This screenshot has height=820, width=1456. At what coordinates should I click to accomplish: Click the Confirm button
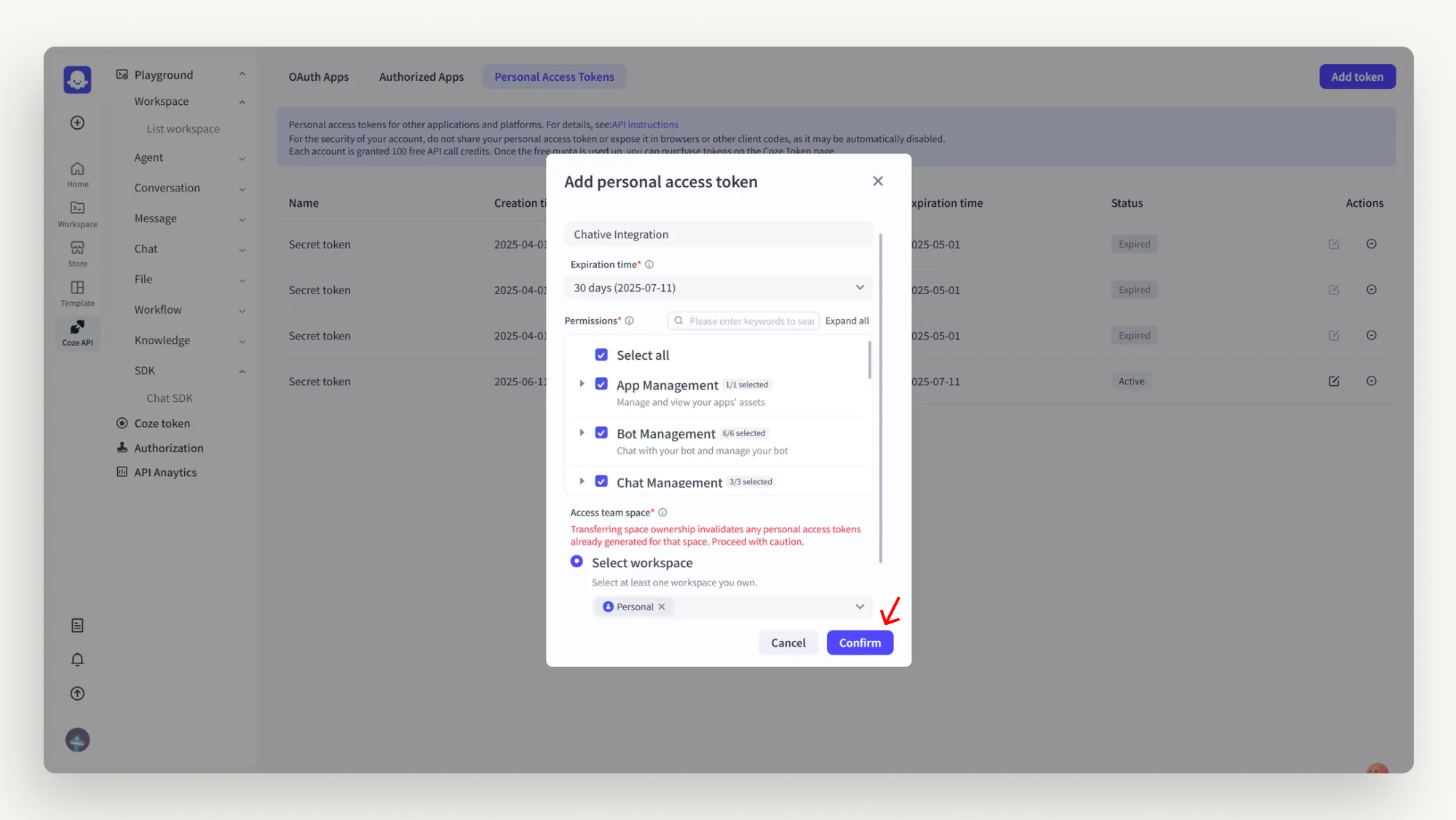pyautogui.click(x=860, y=642)
